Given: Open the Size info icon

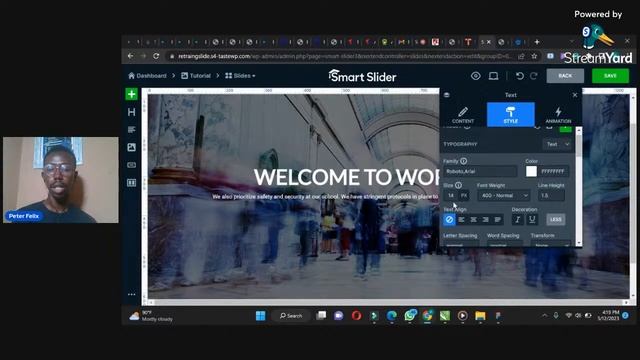Looking at the screenshot, I should pos(458,185).
